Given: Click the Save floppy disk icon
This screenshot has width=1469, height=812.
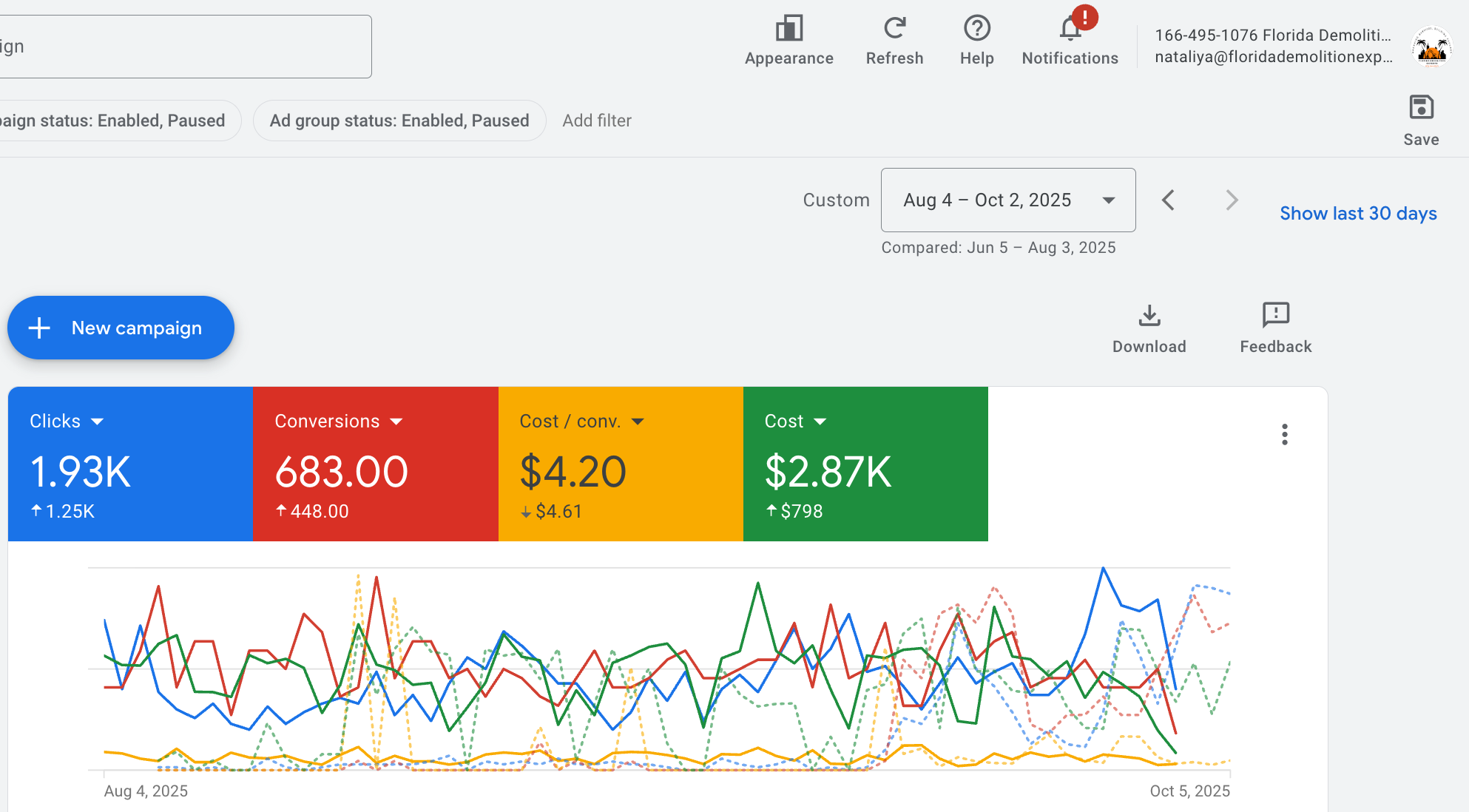Looking at the screenshot, I should pyautogui.click(x=1421, y=108).
